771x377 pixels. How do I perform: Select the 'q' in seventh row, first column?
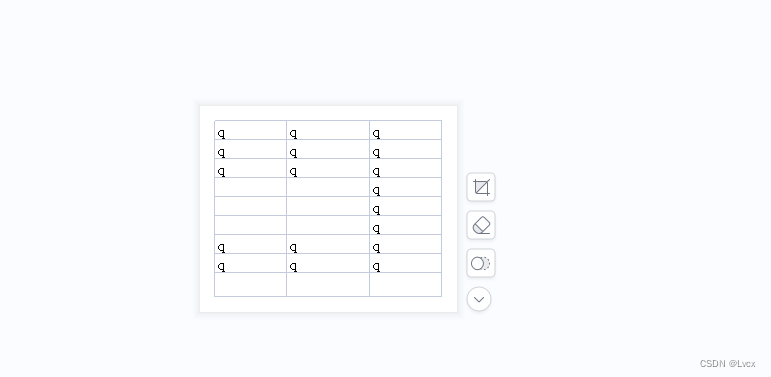[222, 248]
